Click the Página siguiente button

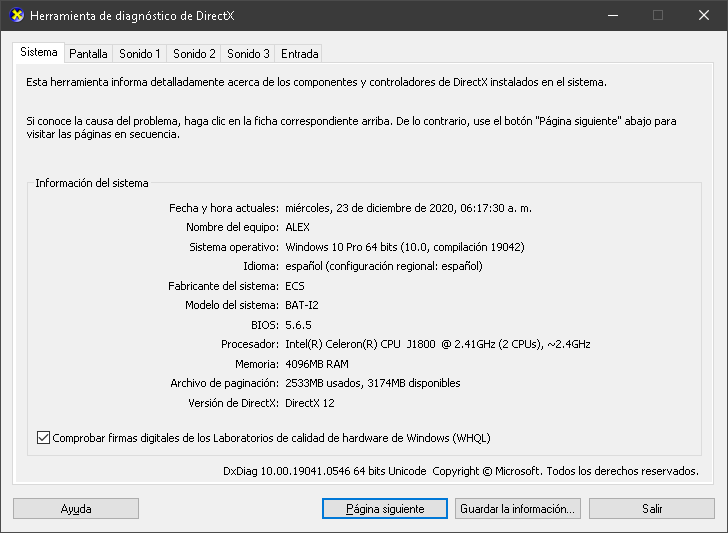pos(385,509)
